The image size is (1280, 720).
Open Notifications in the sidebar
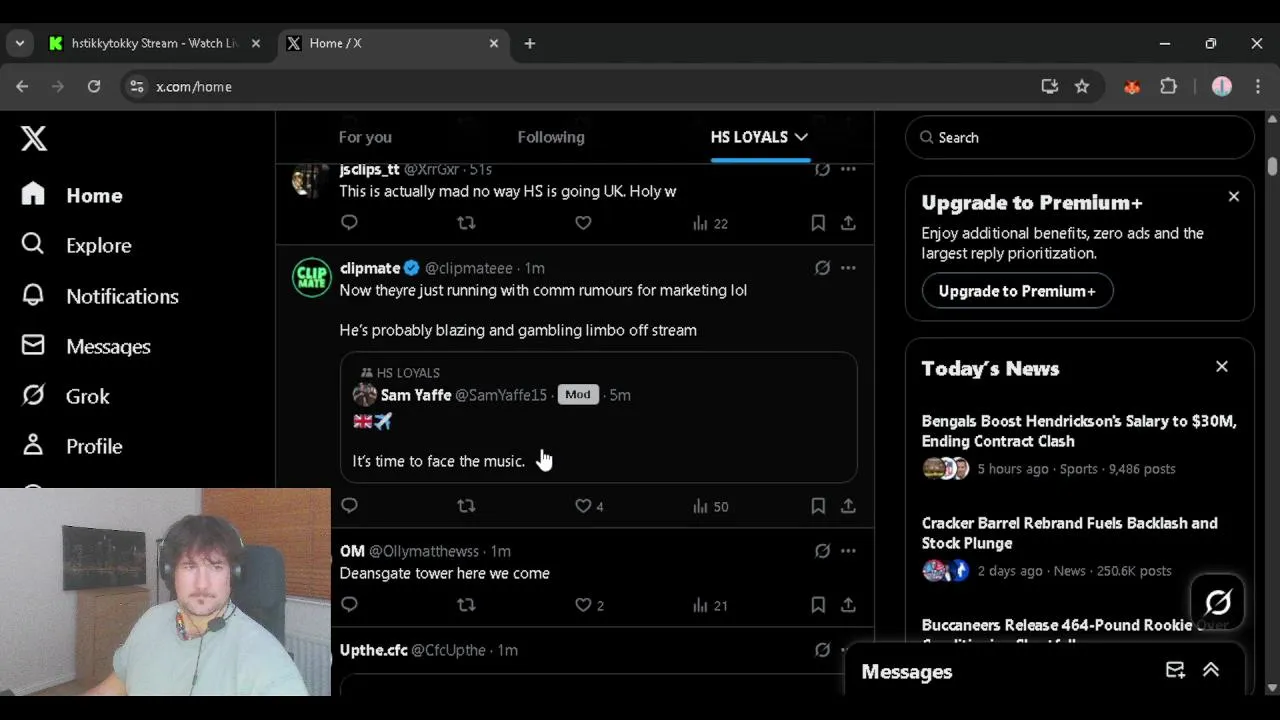point(100,296)
